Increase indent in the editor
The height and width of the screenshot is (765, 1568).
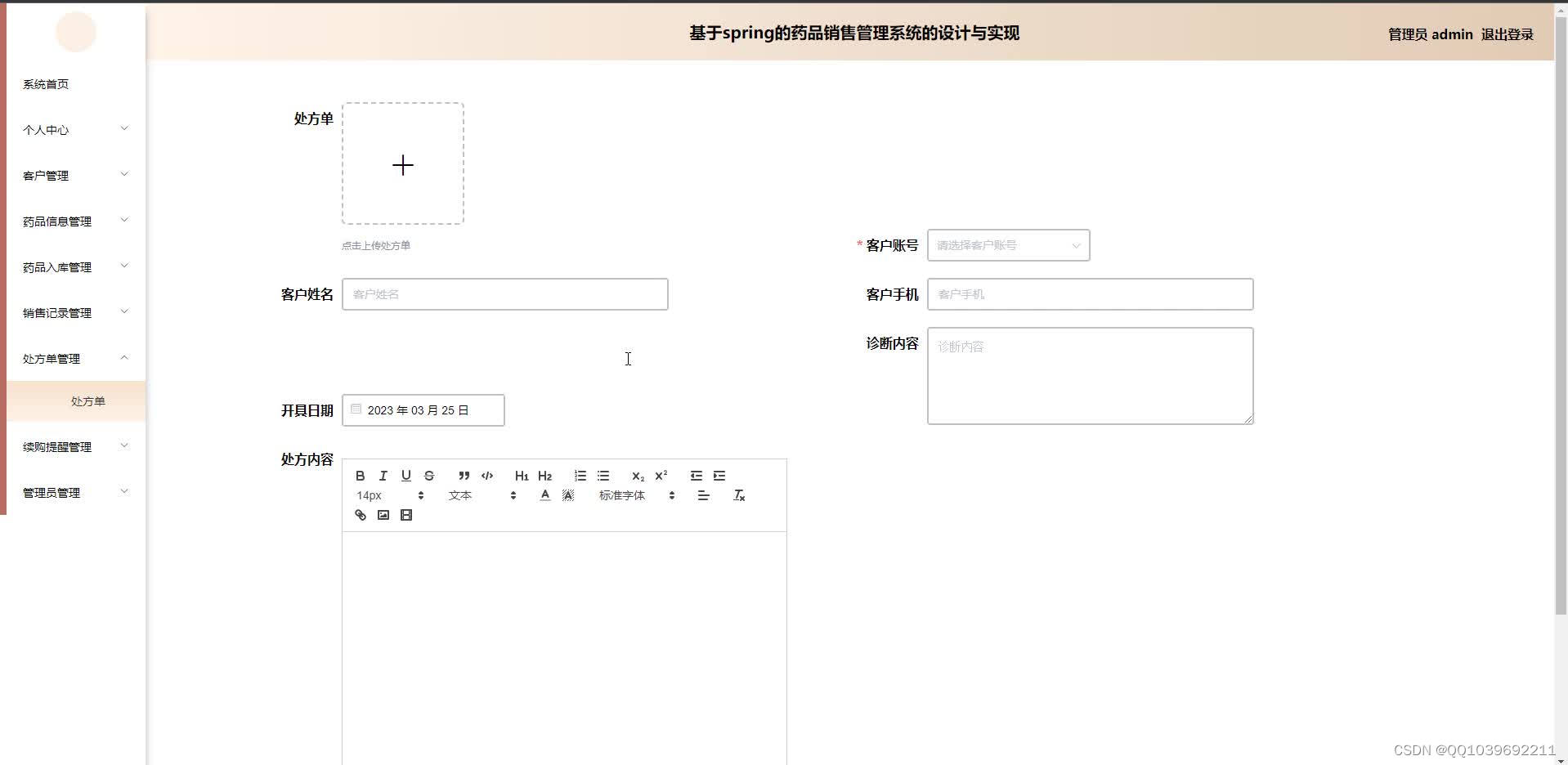tap(719, 476)
